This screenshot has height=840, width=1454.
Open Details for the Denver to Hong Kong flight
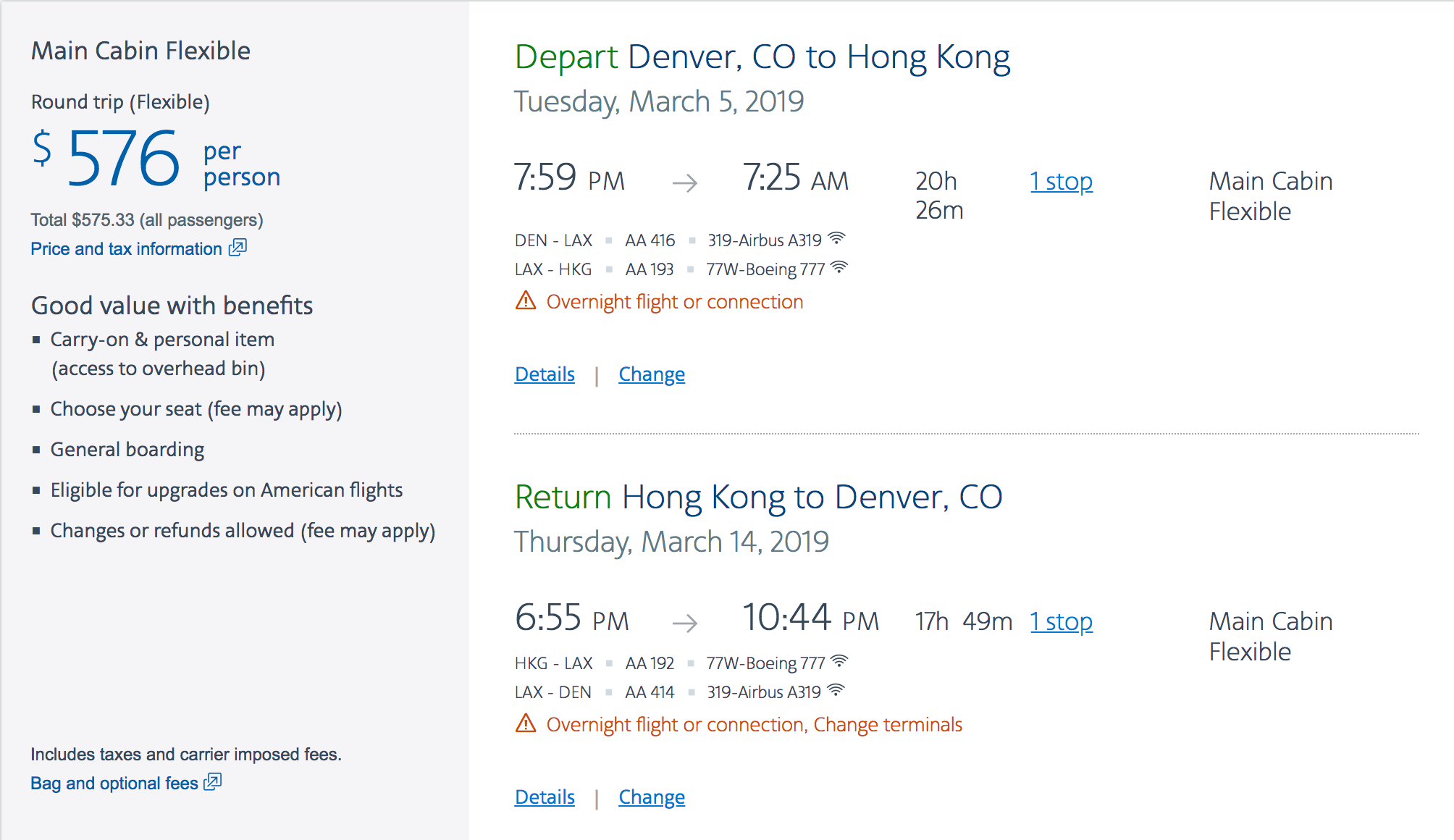pyautogui.click(x=545, y=374)
